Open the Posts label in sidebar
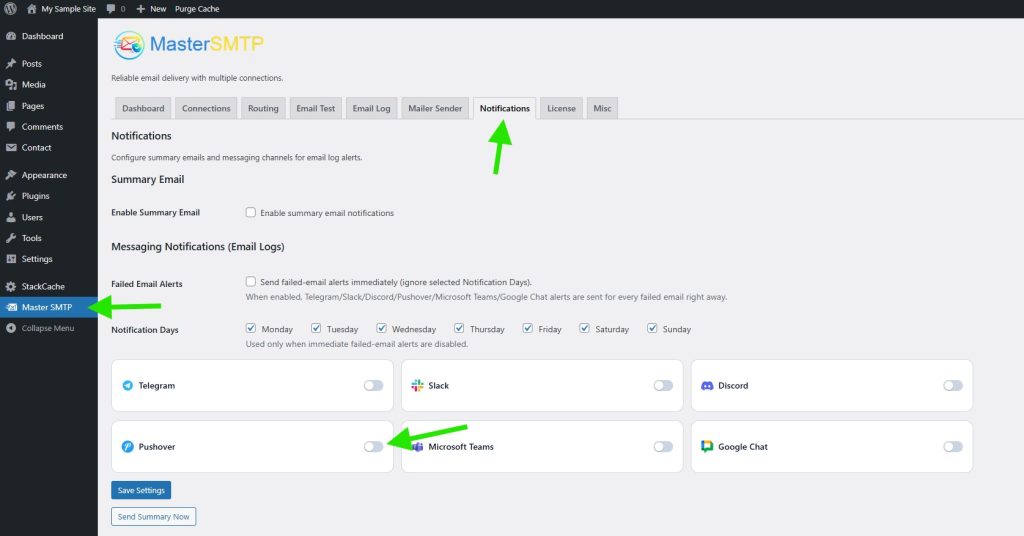This screenshot has width=1024, height=536. 31,63
